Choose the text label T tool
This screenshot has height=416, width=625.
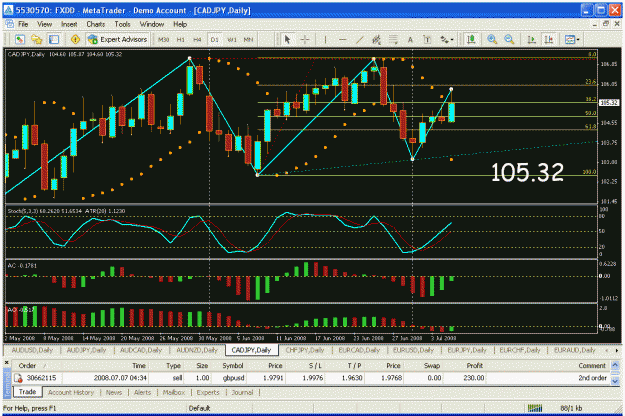coord(427,39)
